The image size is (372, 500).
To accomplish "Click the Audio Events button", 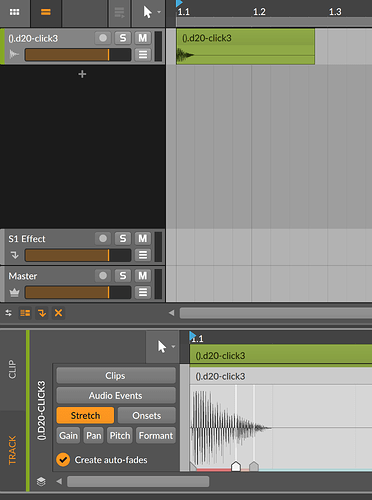I will 116,396.
